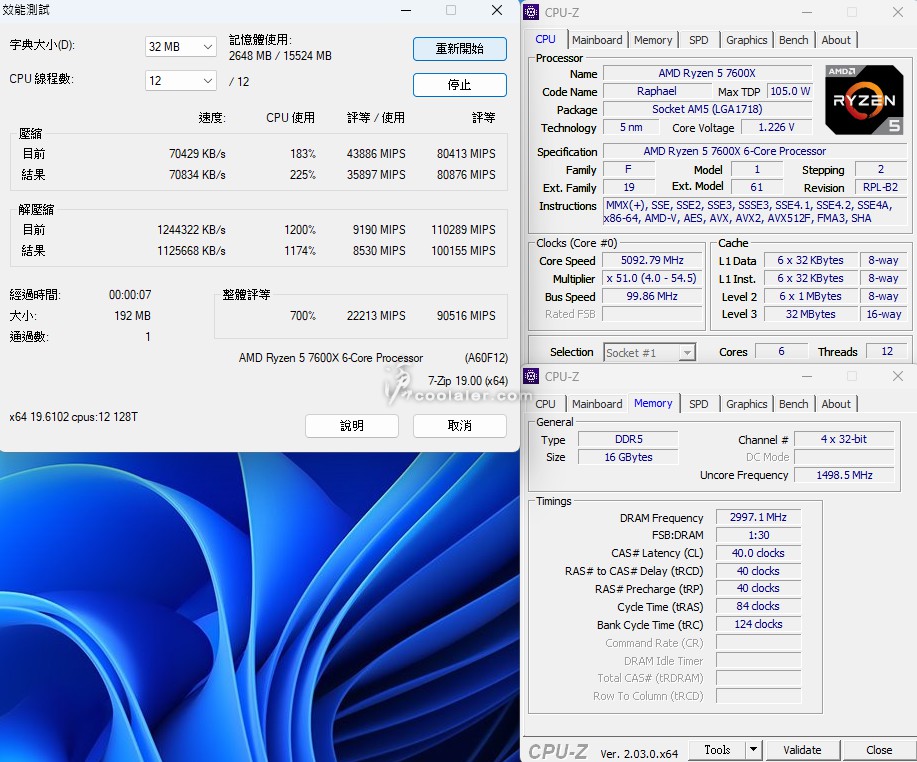
Task: Click the 說明 help button
Action: point(352,426)
